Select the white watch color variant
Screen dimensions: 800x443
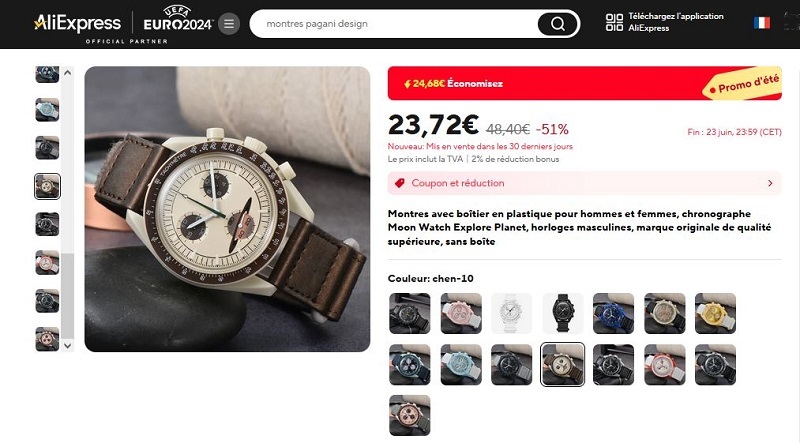[511, 313]
